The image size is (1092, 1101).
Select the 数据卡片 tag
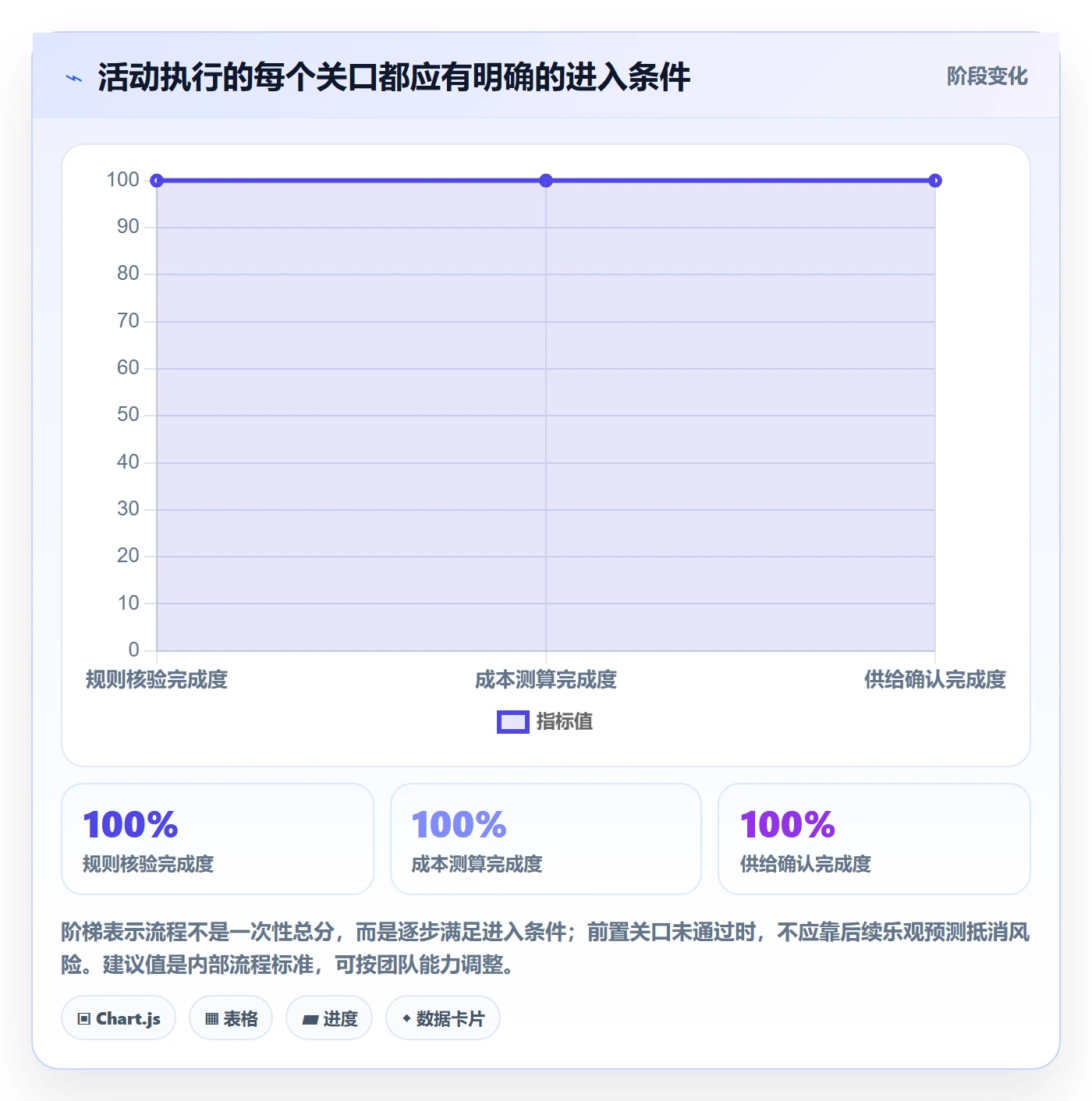[x=443, y=1018]
